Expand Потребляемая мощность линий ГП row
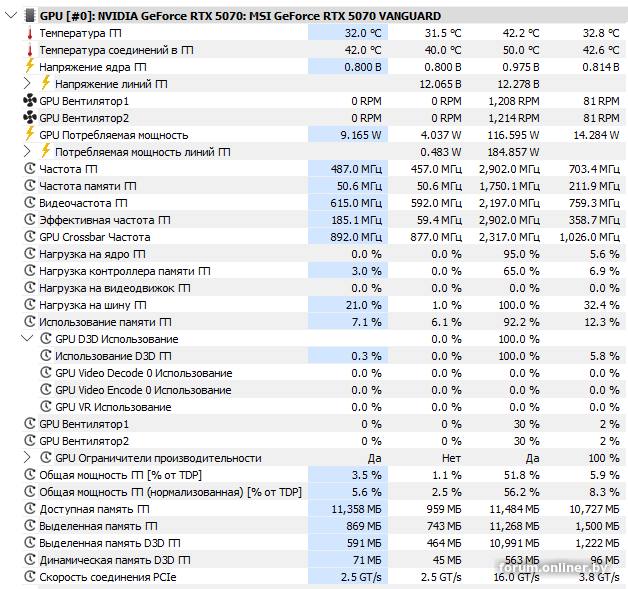This screenshot has height=589, width=628. click(x=27, y=152)
